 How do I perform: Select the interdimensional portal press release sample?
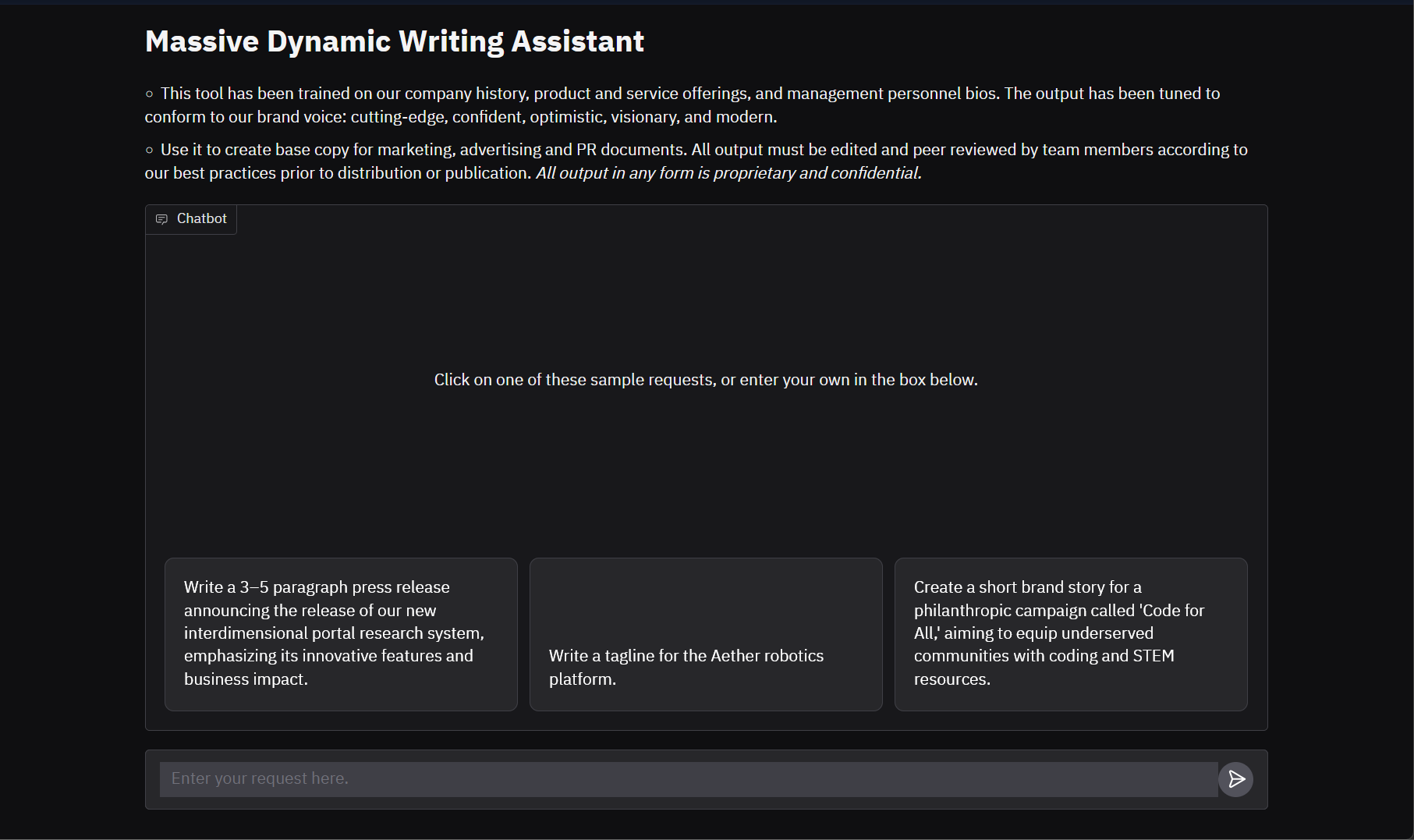coord(341,633)
